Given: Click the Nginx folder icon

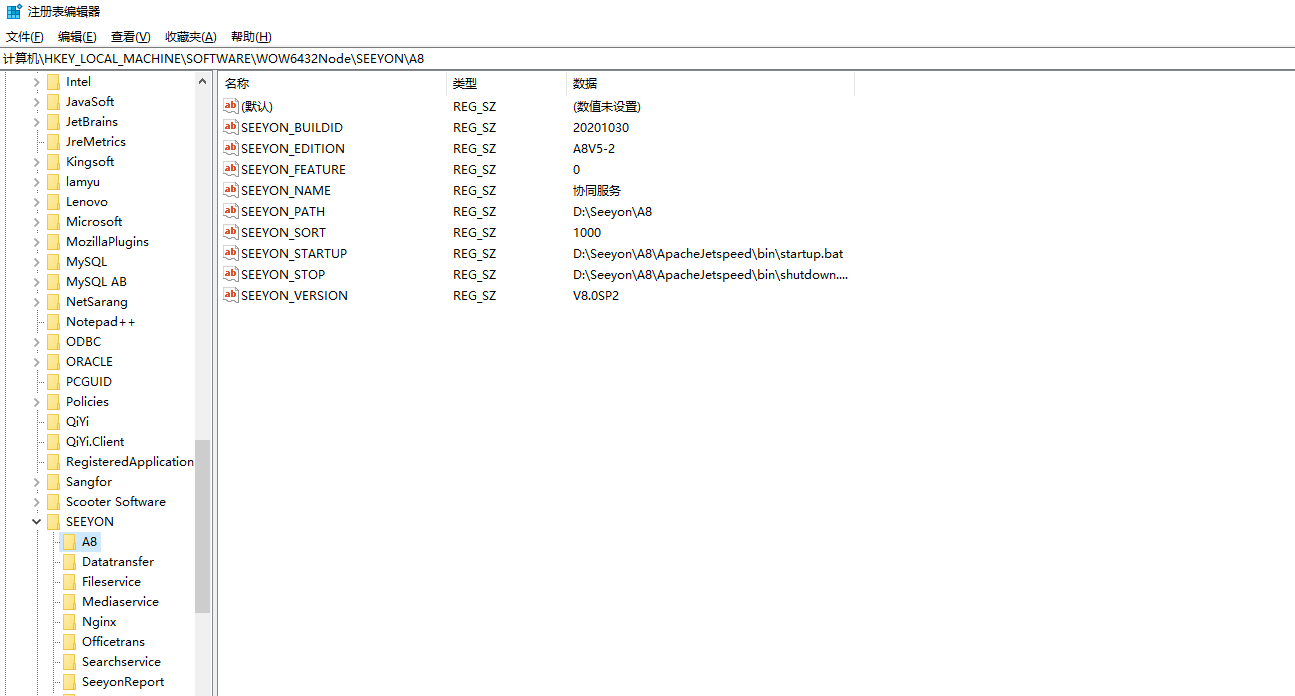Looking at the screenshot, I should 70,622.
